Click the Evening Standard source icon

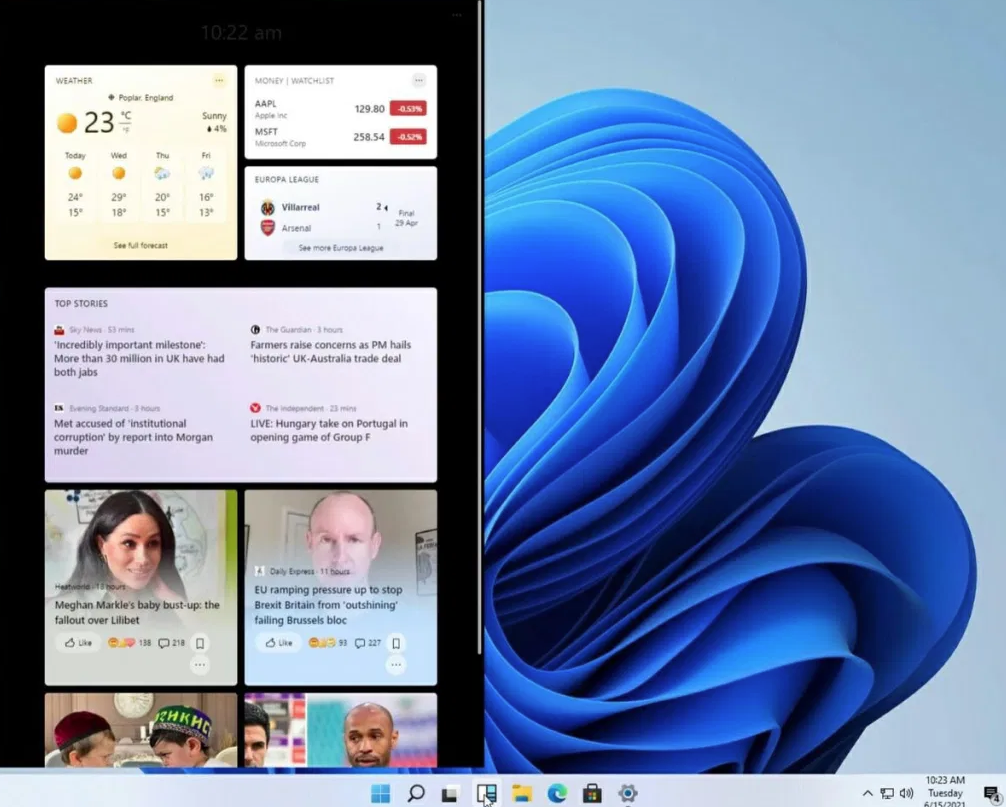(x=59, y=408)
